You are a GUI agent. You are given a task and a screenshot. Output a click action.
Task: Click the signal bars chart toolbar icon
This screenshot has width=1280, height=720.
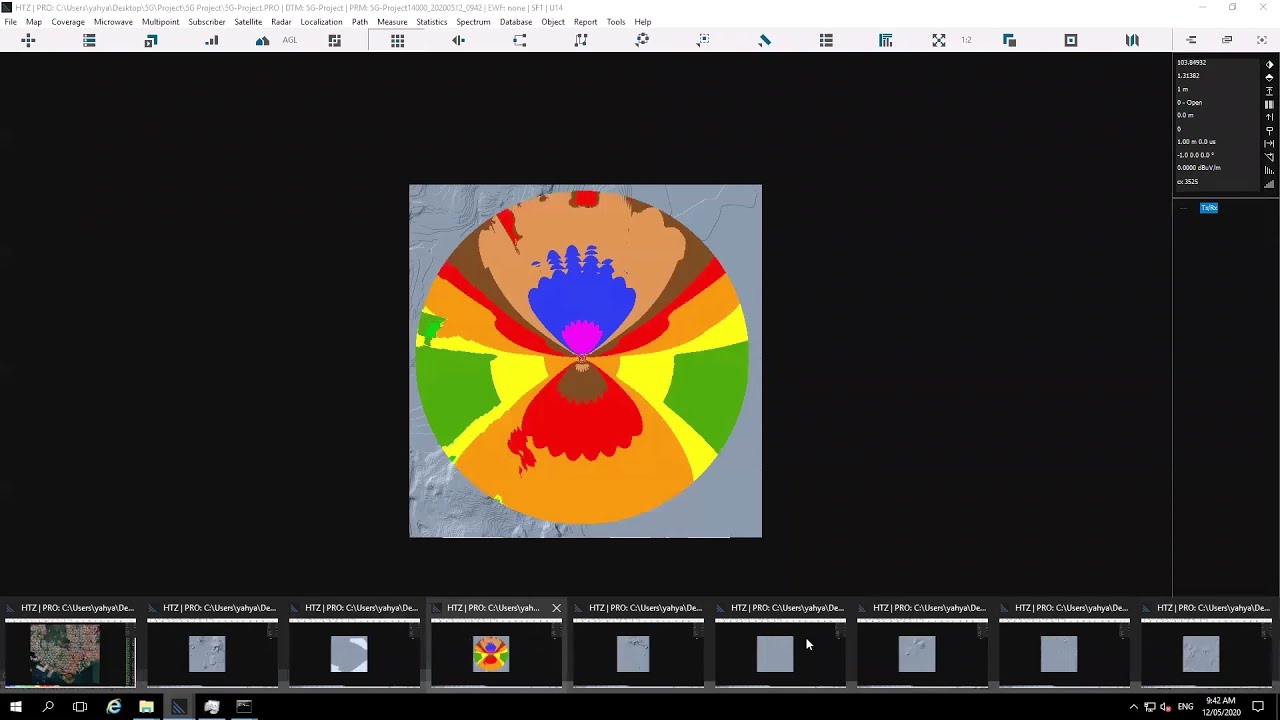pyautogui.click(x=212, y=40)
